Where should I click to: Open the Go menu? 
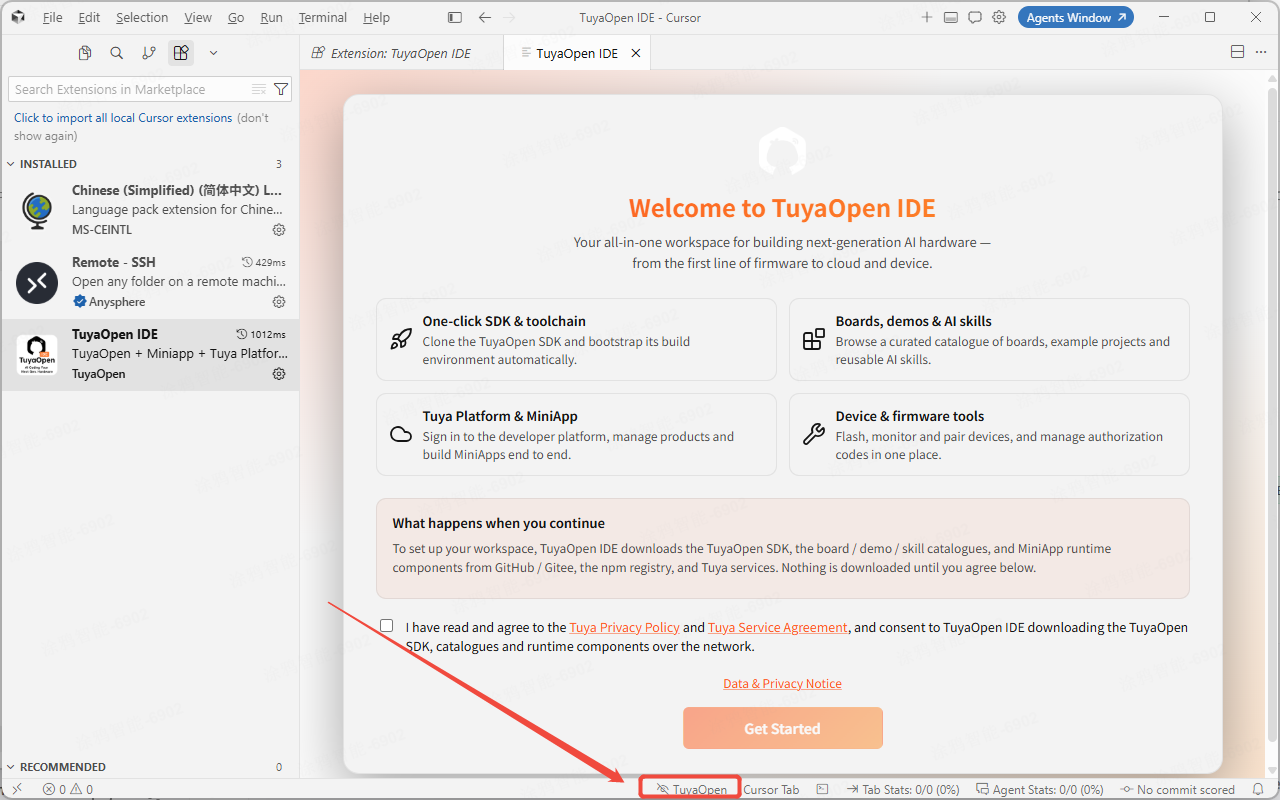236,18
